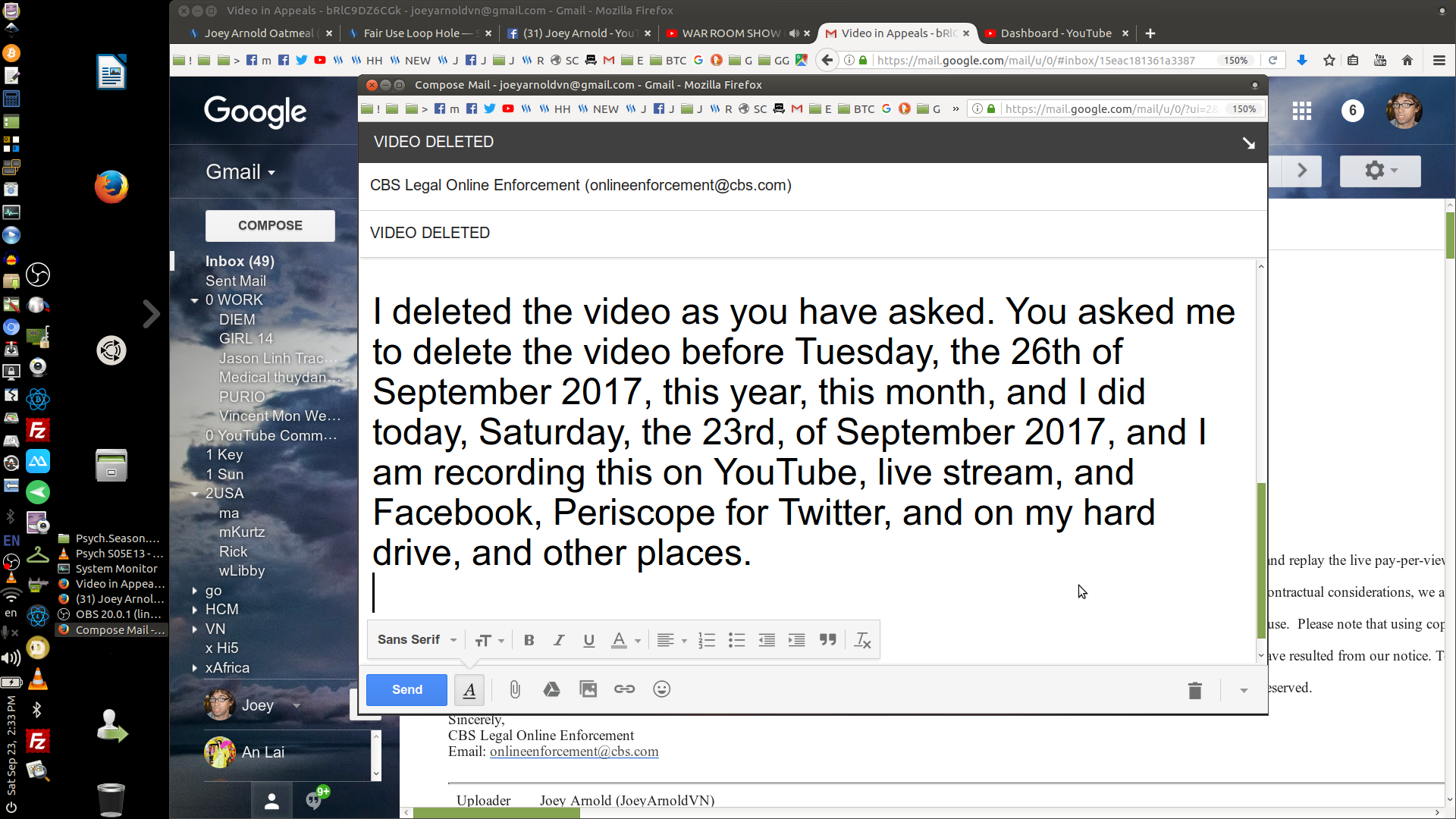Click the insert link chain icon
Image resolution: width=1456 pixels, height=819 pixels.
[625, 689]
